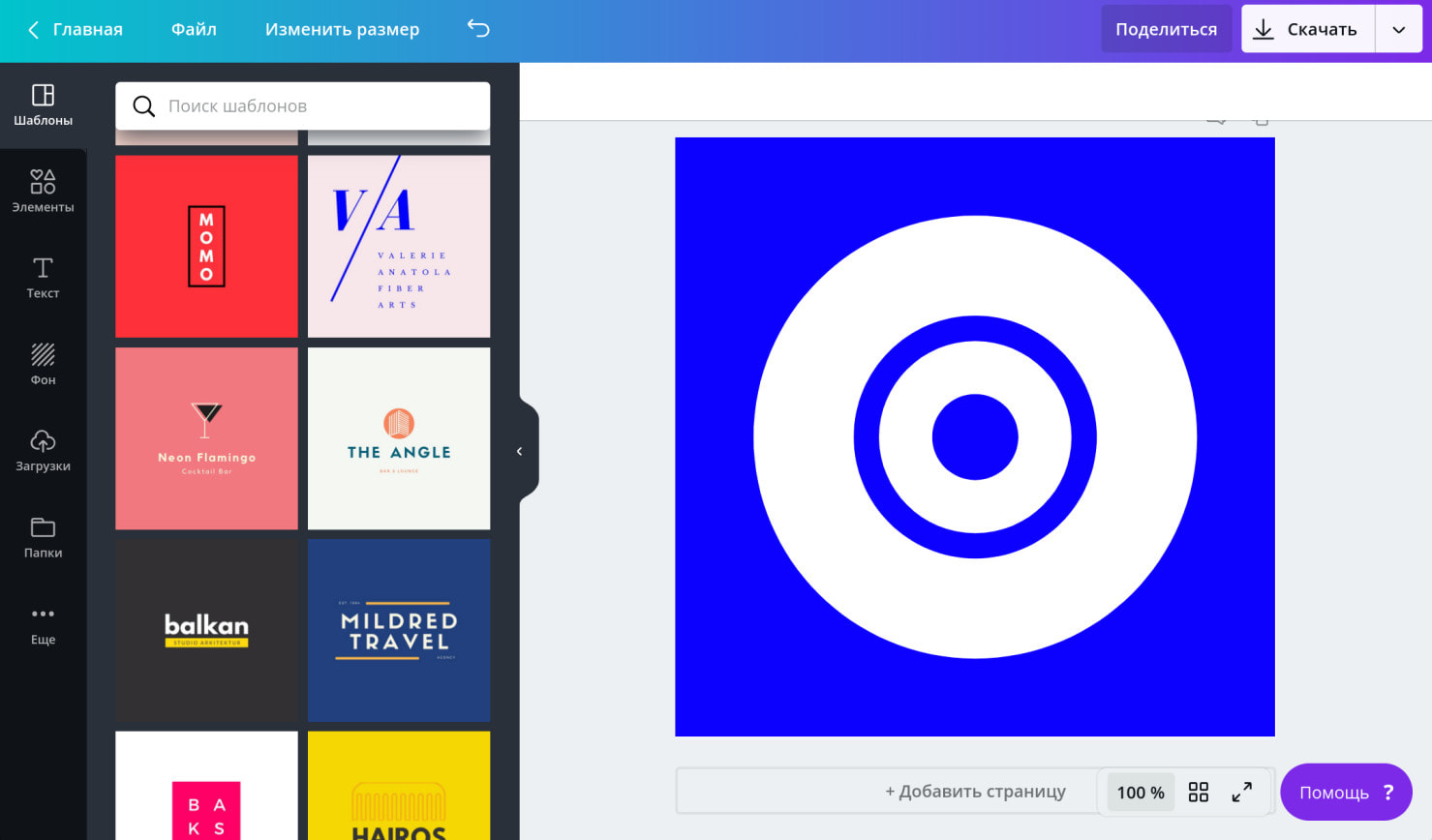Select the Текст text tool

click(43, 278)
